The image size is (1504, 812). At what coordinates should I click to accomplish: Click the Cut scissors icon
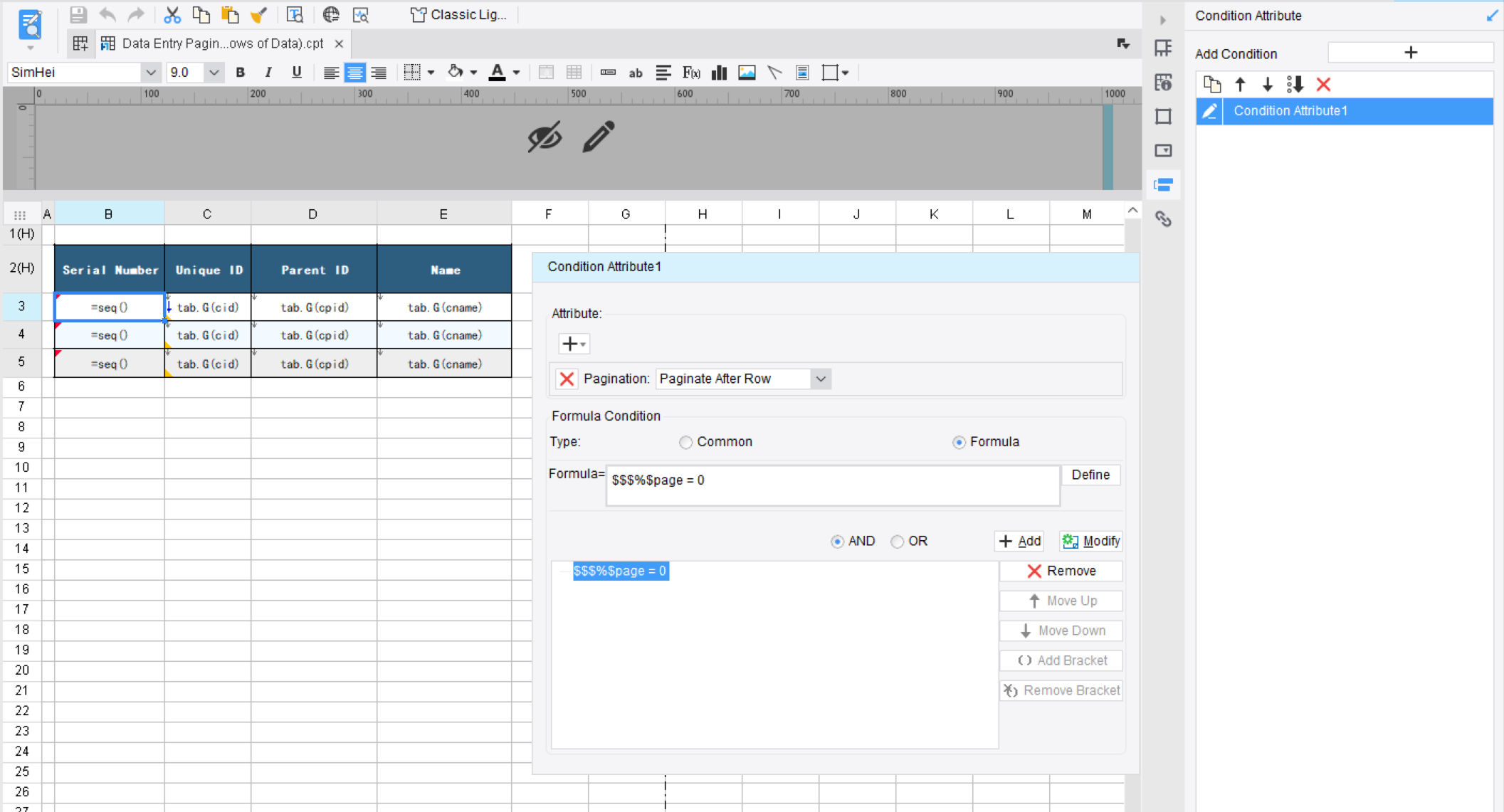point(172,15)
